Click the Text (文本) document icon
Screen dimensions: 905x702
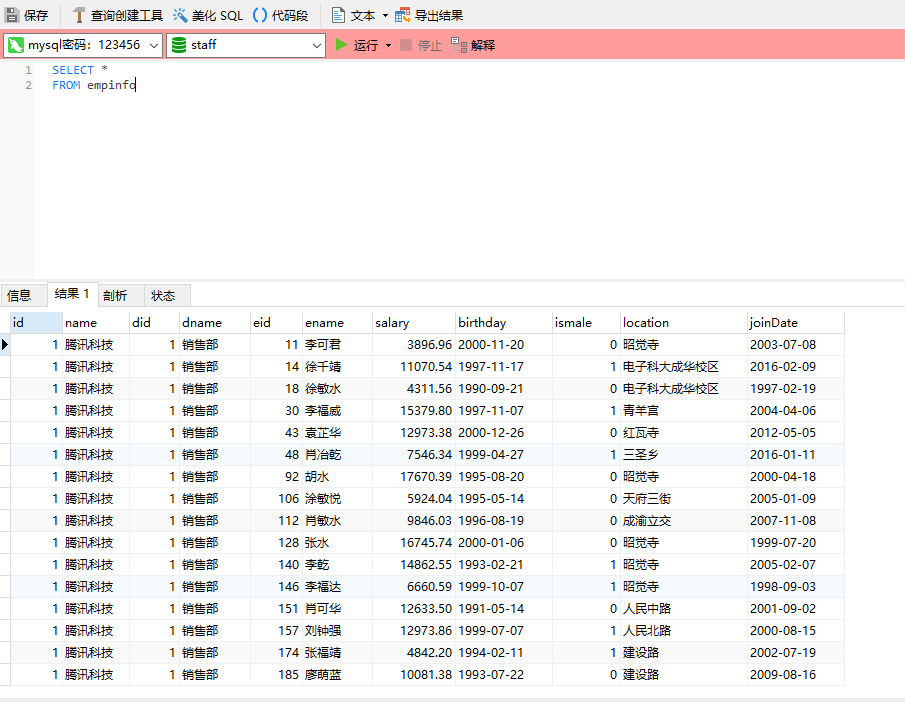pos(338,15)
